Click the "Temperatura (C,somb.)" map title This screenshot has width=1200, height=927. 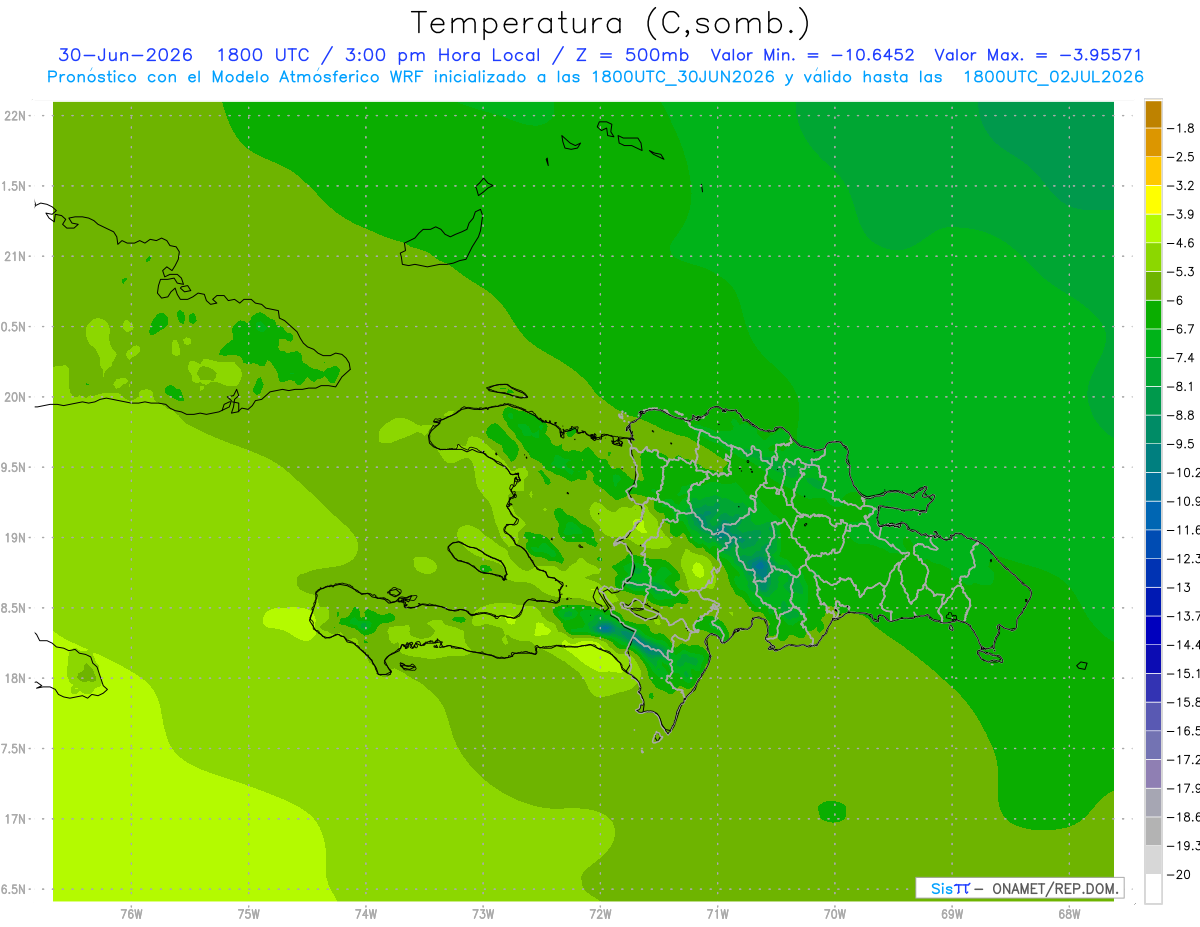click(x=610, y=23)
